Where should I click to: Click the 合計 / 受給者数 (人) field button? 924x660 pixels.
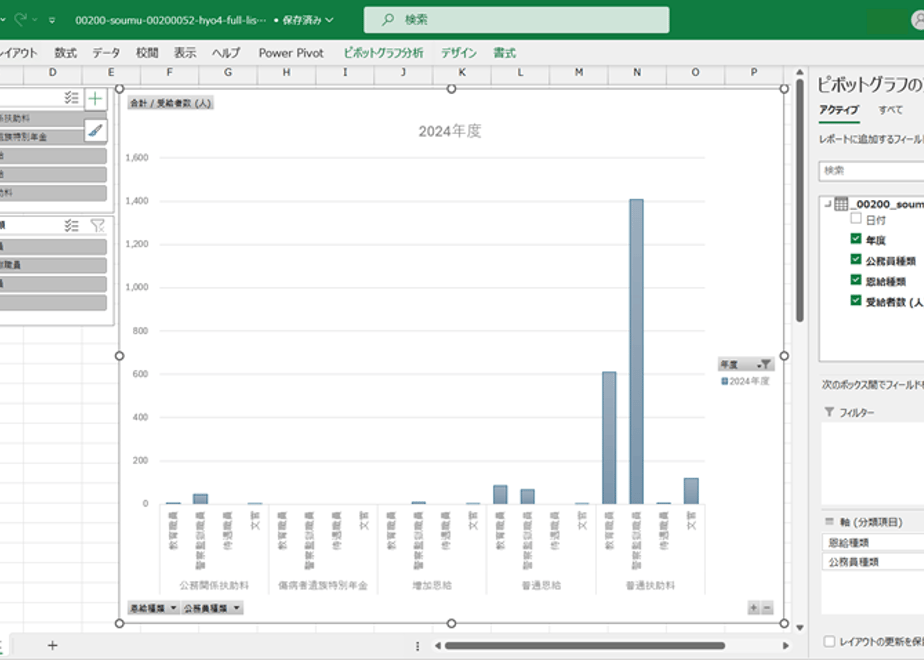click(171, 103)
